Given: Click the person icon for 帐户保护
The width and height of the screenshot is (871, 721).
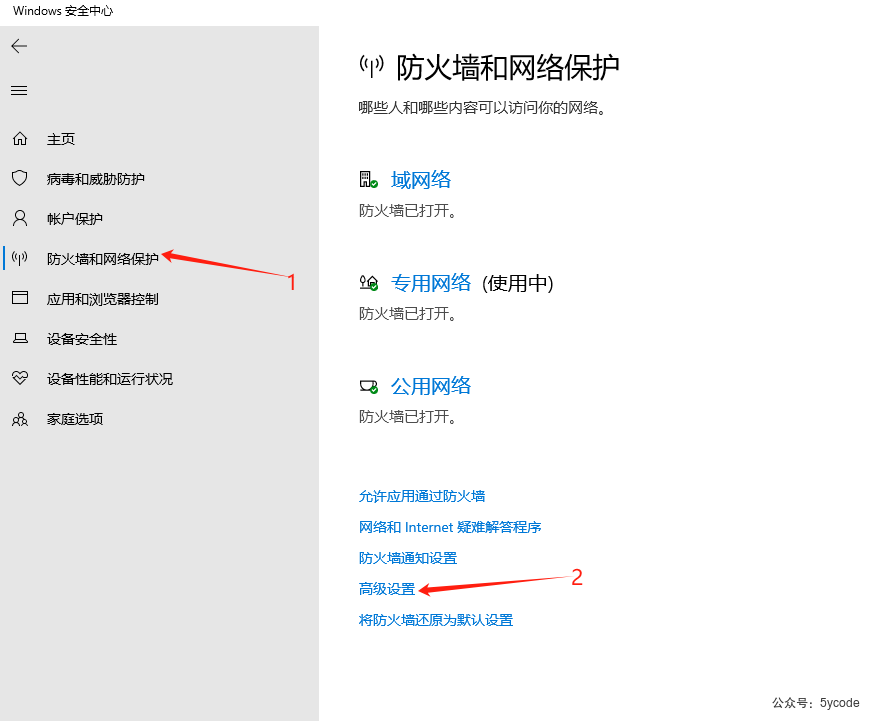Looking at the screenshot, I should tap(20, 218).
